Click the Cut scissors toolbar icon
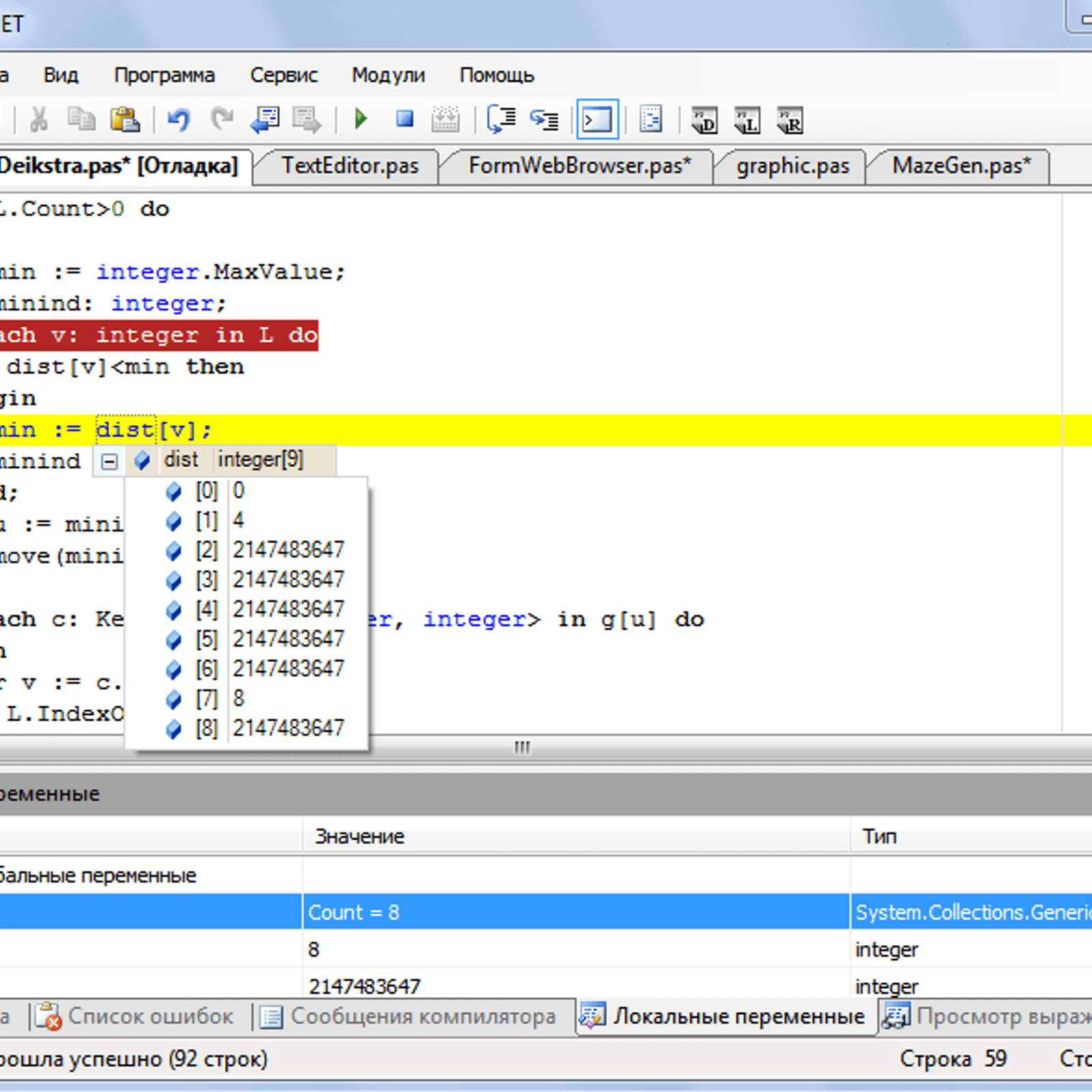The width and height of the screenshot is (1092, 1092). click(39, 120)
